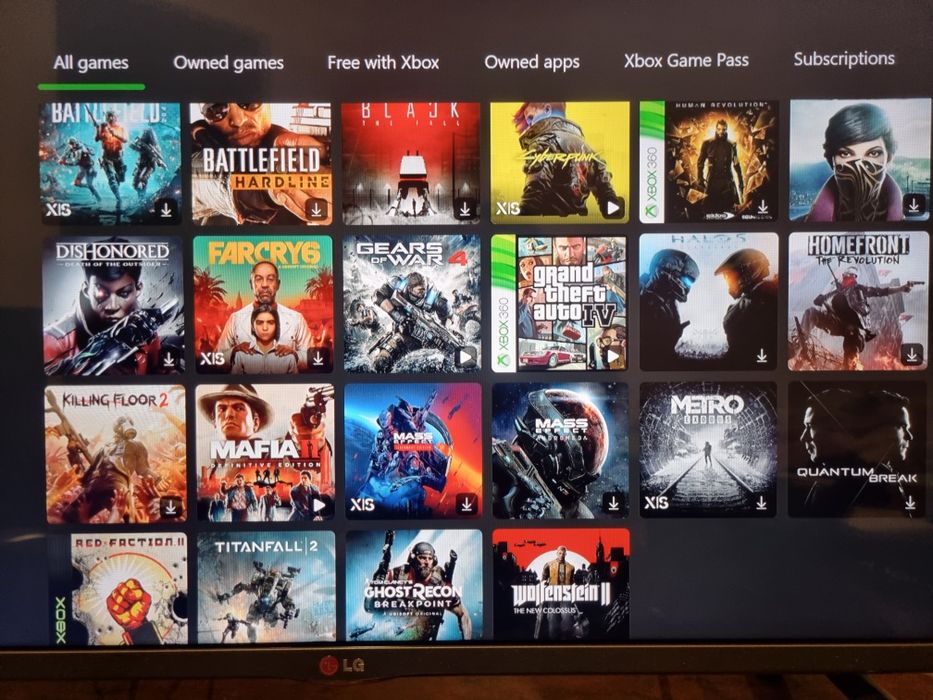This screenshot has width=933, height=700.
Task: Open Homefront The Revolution tile
Action: (859, 301)
